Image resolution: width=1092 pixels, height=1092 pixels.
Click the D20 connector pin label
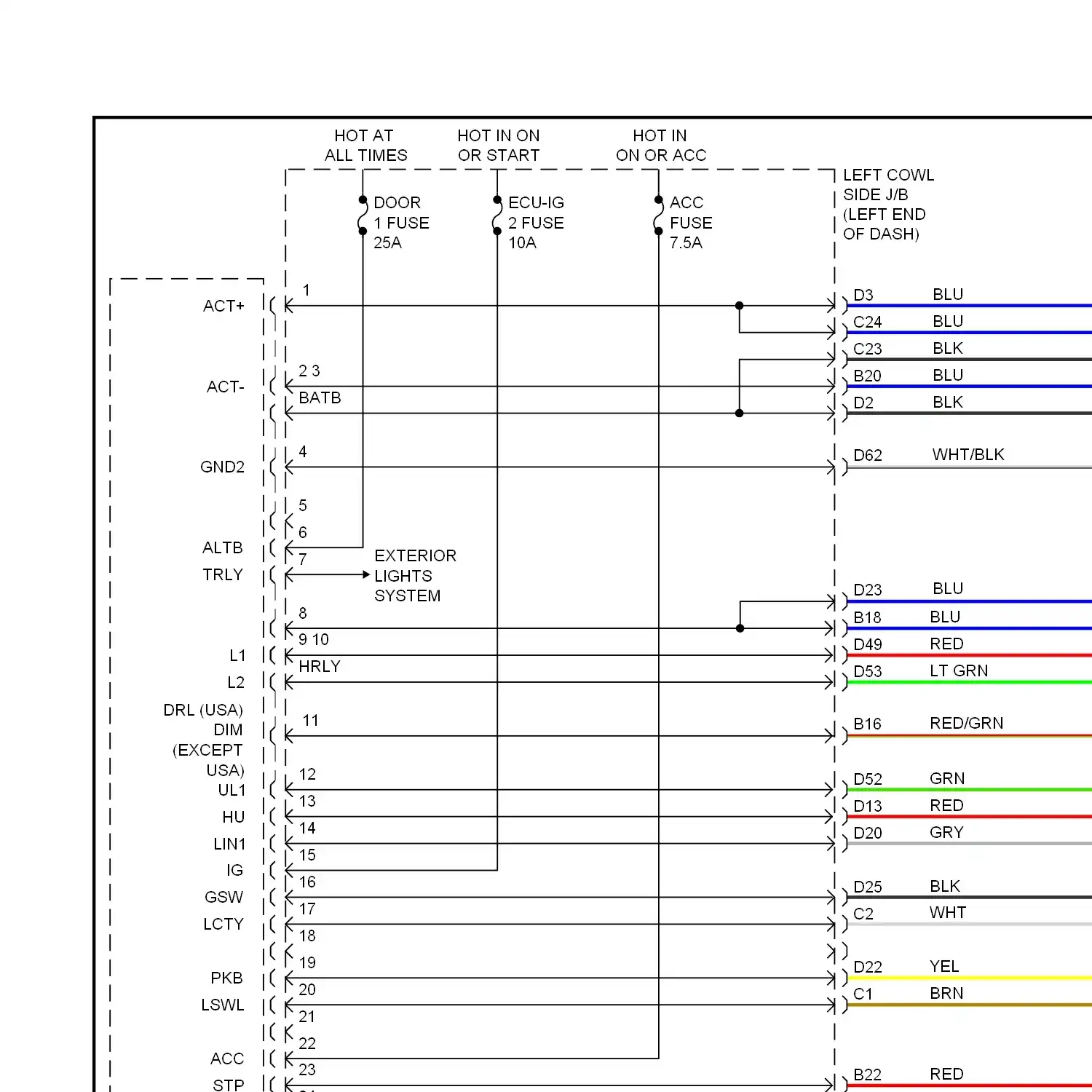coord(868,833)
